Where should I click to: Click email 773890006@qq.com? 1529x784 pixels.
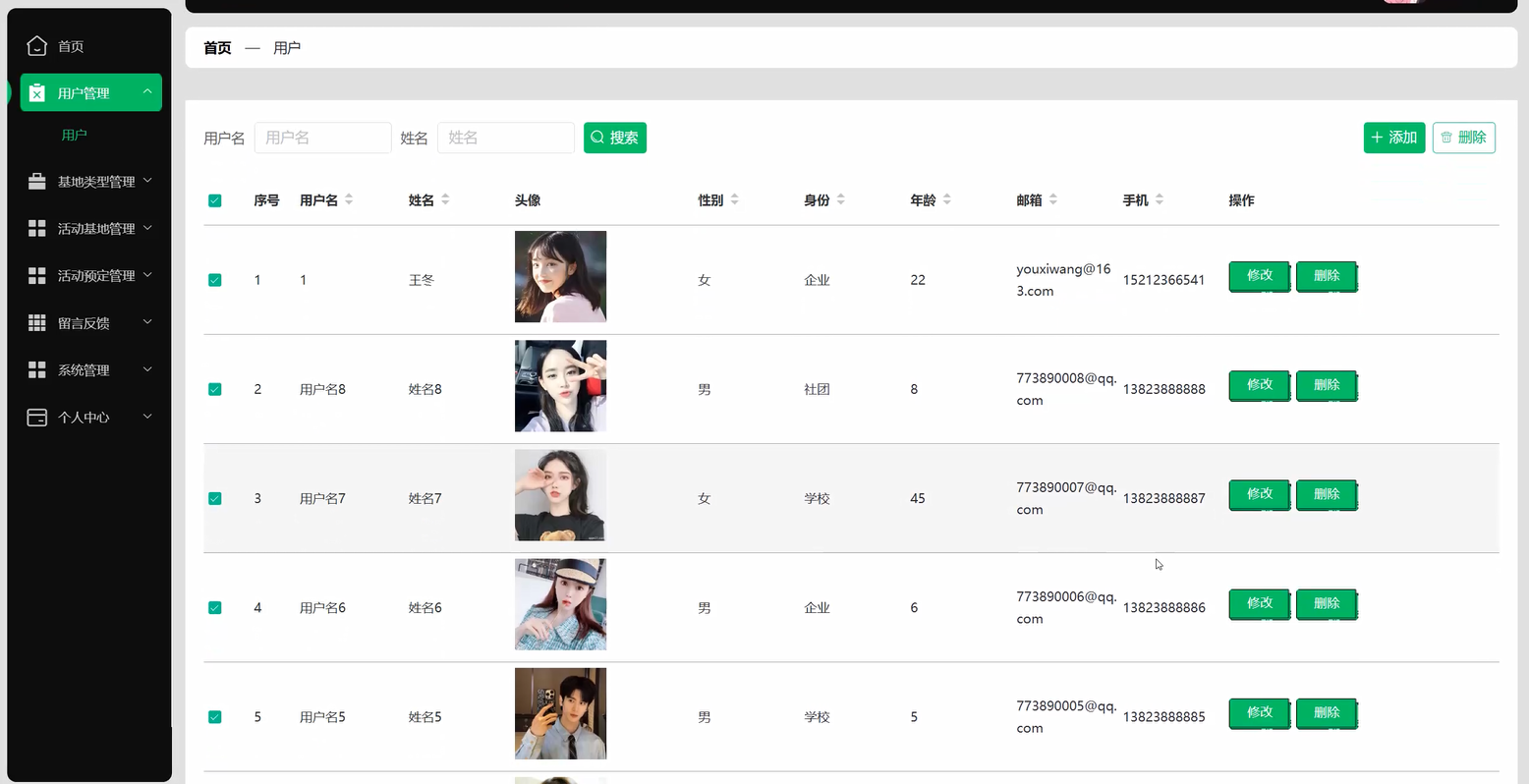1066,607
